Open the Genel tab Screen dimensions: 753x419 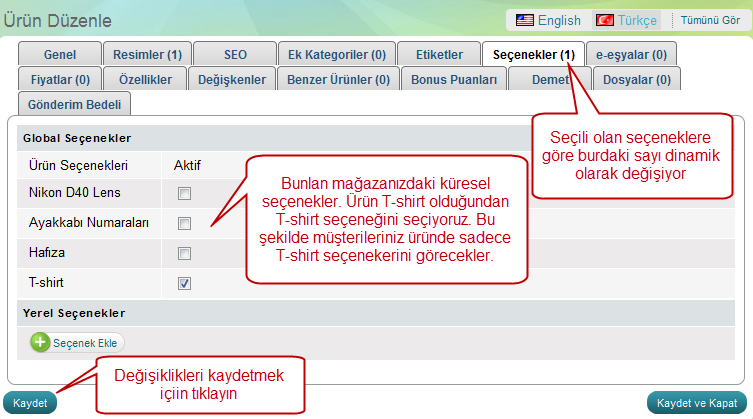pyautogui.click(x=61, y=54)
